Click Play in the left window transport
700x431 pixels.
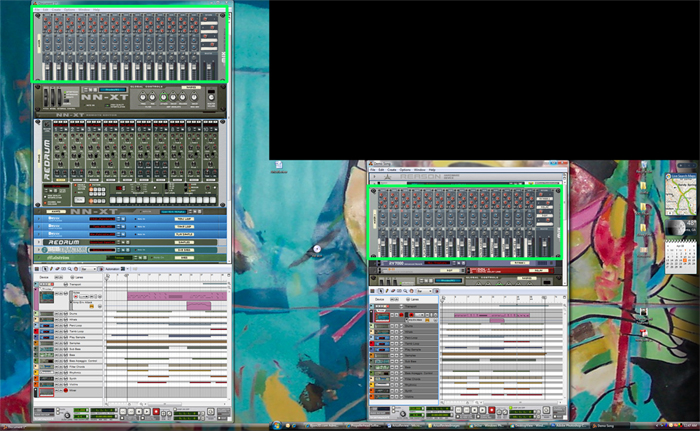pos(147,411)
